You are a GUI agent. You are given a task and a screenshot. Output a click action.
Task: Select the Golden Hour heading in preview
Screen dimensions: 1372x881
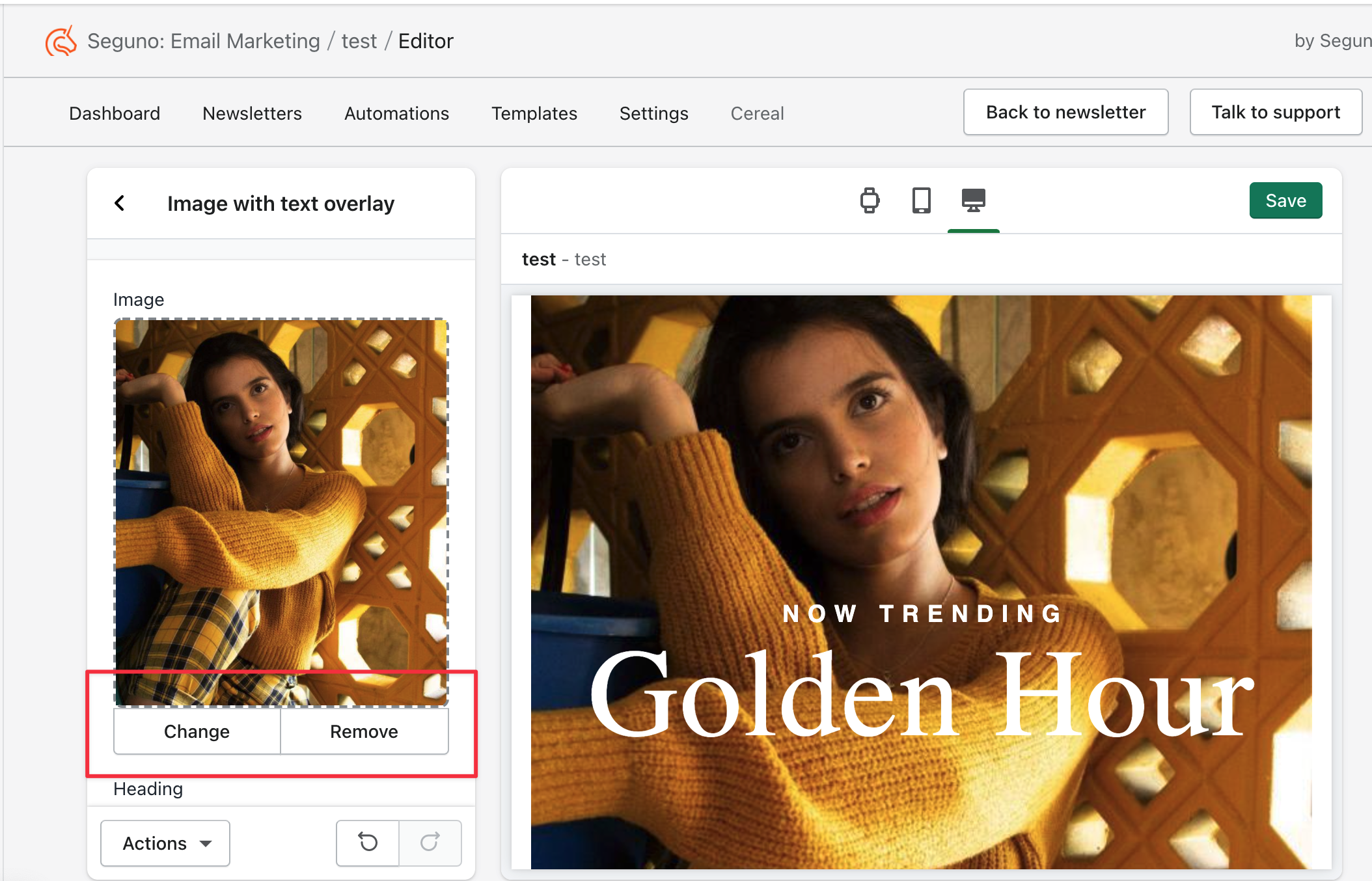coord(921,695)
